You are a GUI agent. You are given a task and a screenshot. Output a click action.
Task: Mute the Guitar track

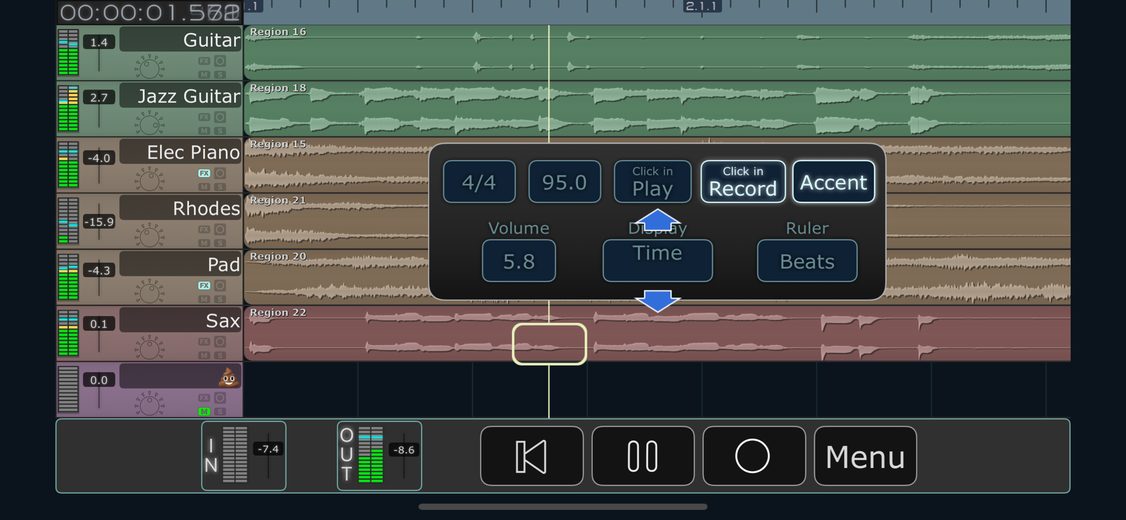tap(204, 74)
